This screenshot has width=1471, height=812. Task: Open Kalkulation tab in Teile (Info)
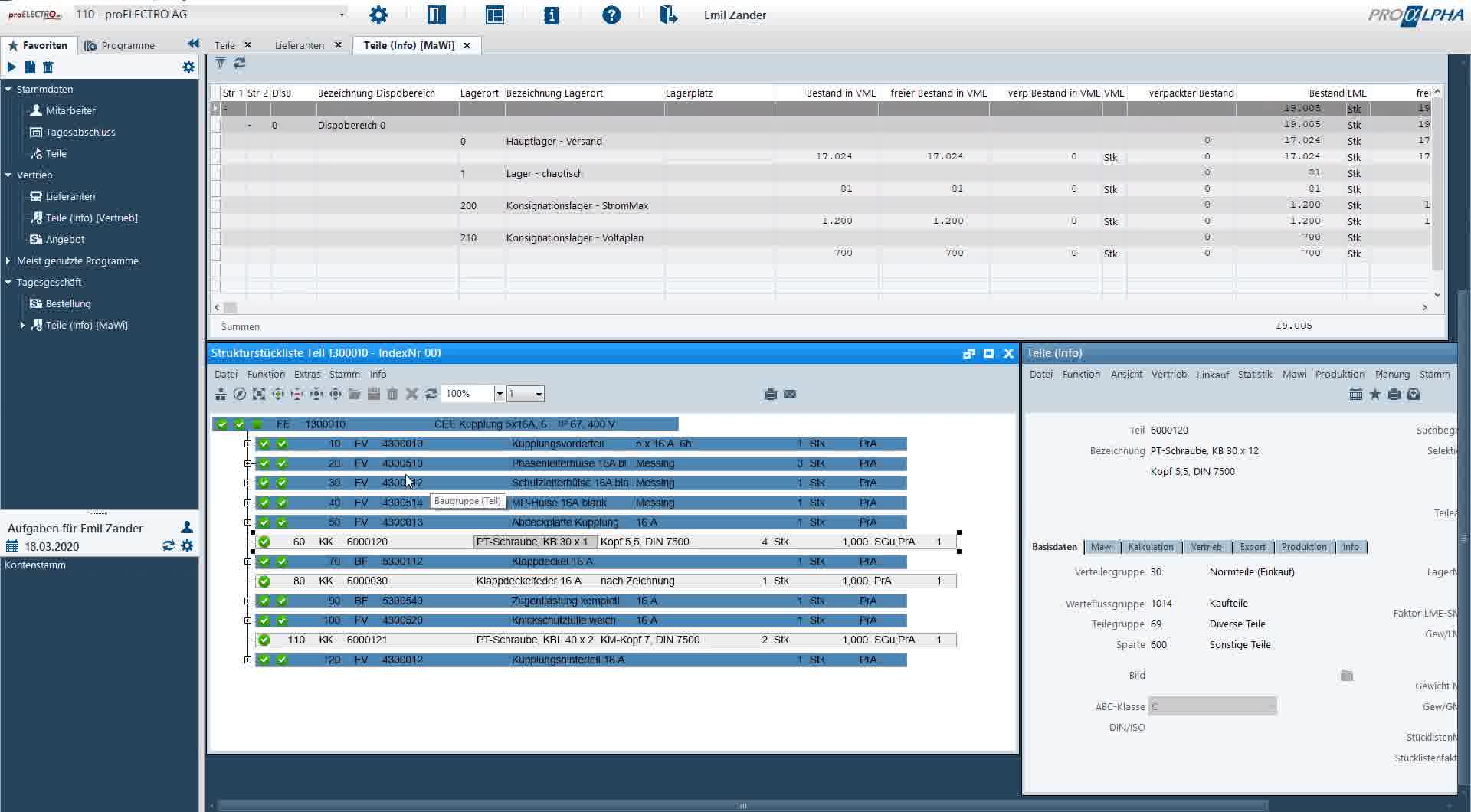coord(1151,547)
